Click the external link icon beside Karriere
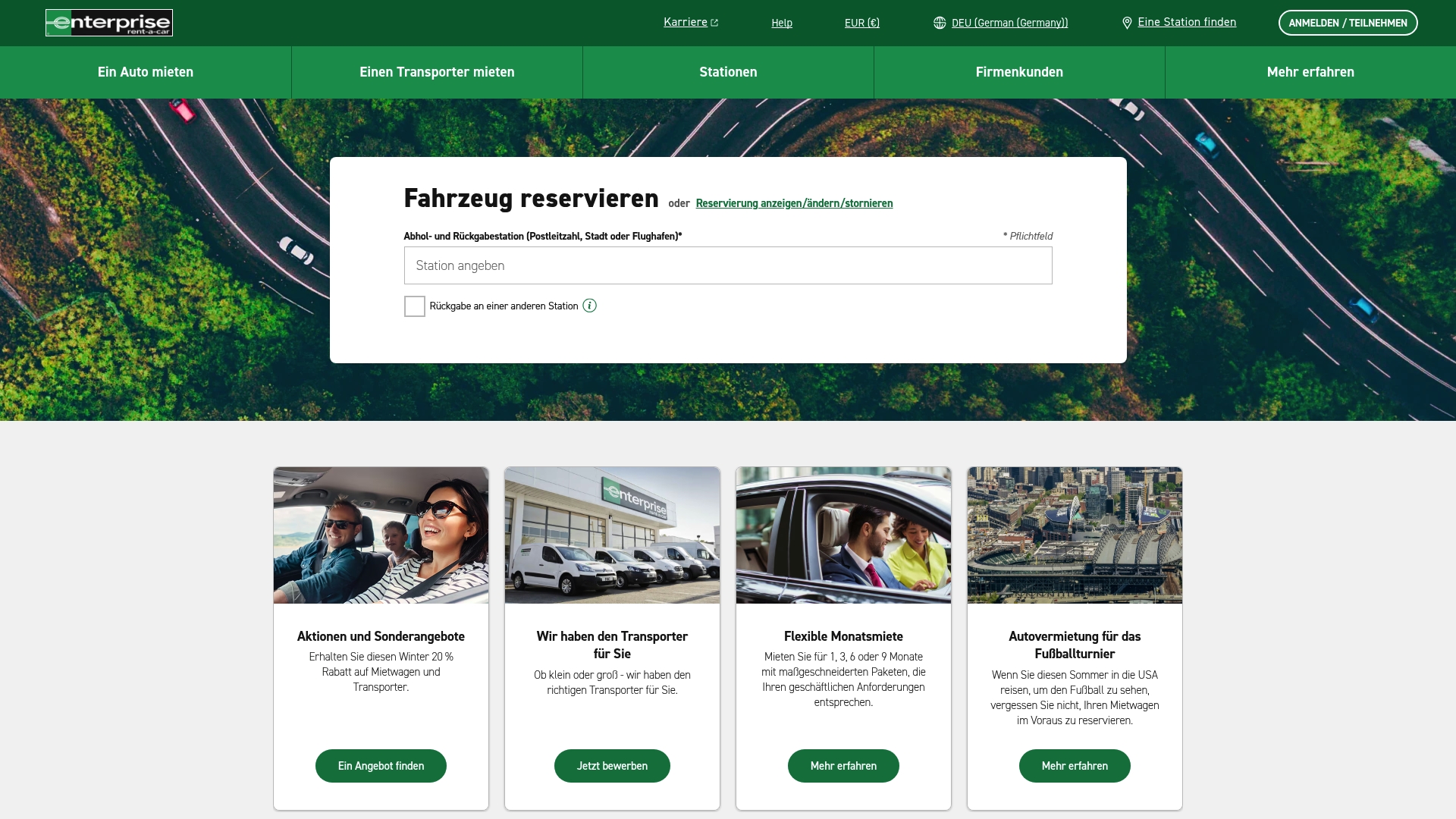The width and height of the screenshot is (1456, 819). (714, 22)
